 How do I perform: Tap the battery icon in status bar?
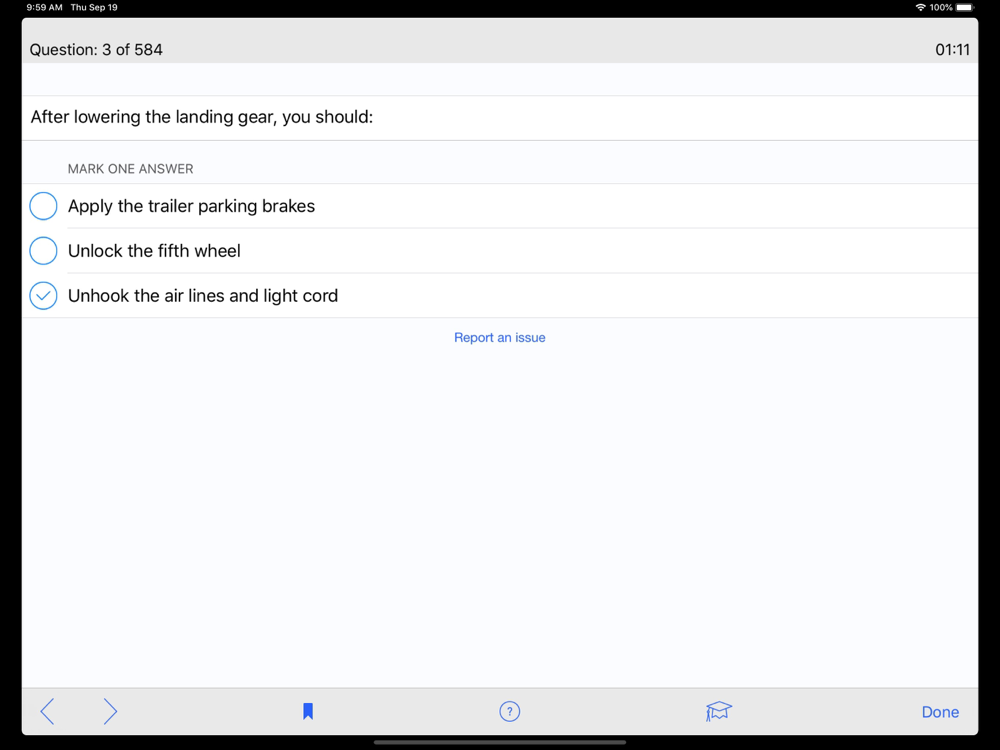(x=966, y=8)
